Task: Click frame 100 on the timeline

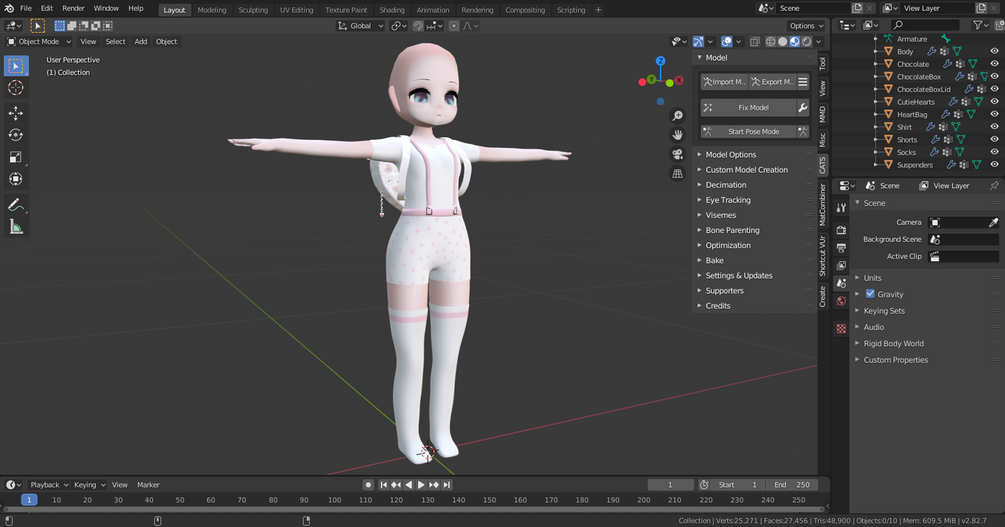Action: pos(335,500)
